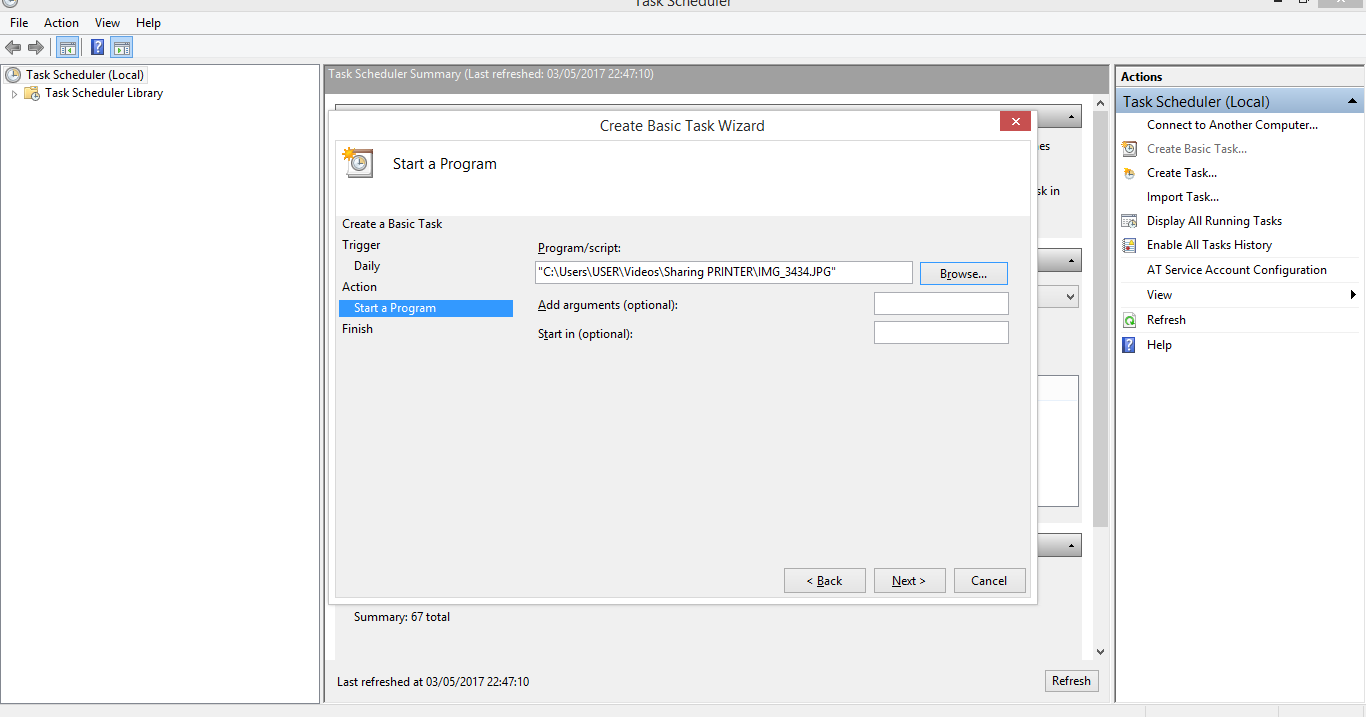Click Browse button for program
Screen dimensions: 1366x717
point(963,273)
